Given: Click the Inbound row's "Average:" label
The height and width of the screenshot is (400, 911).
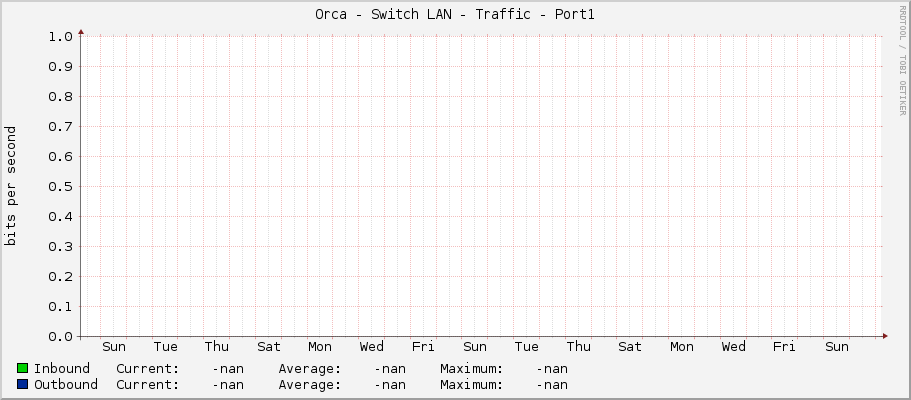Looking at the screenshot, I should click(310, 369).
